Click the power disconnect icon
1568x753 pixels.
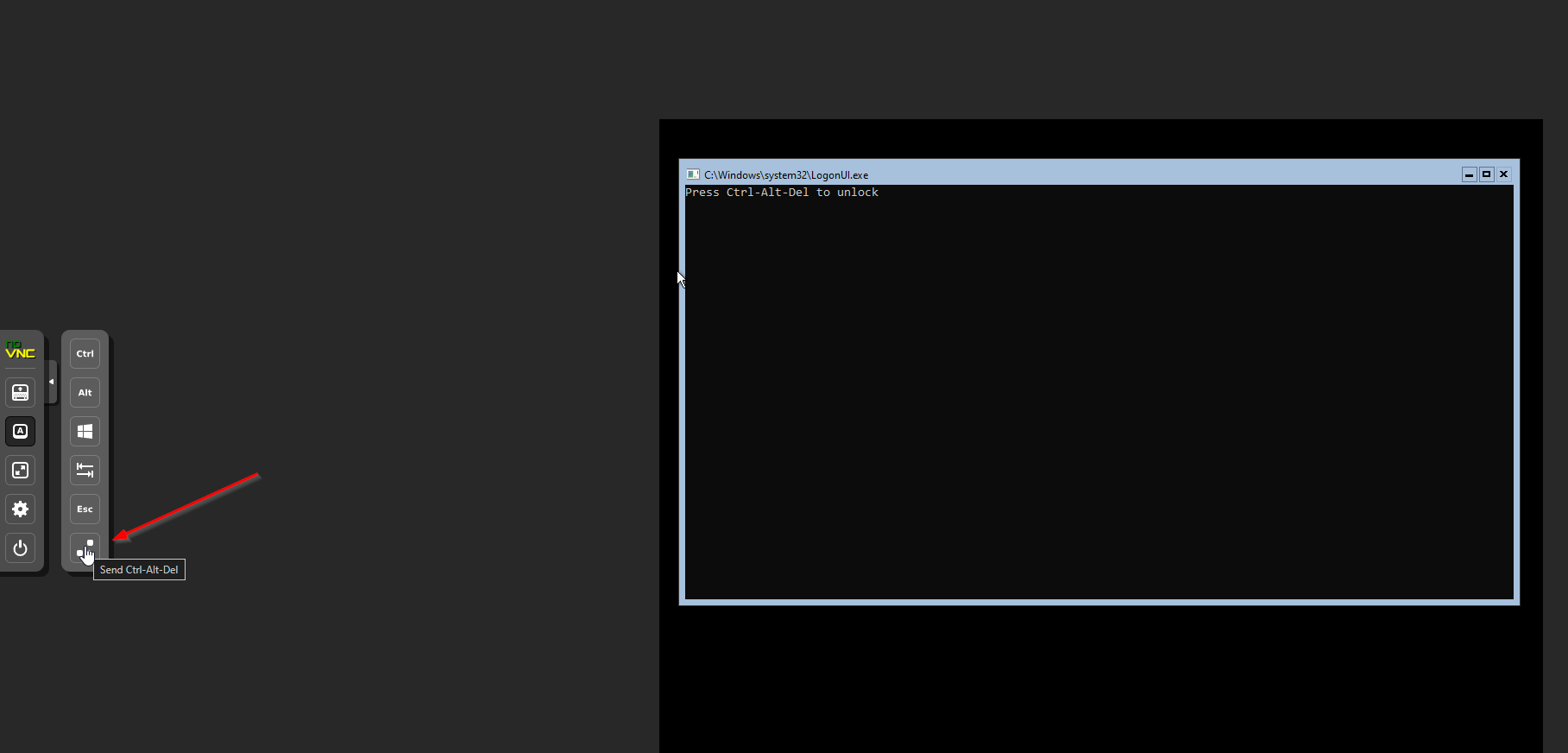21,548
